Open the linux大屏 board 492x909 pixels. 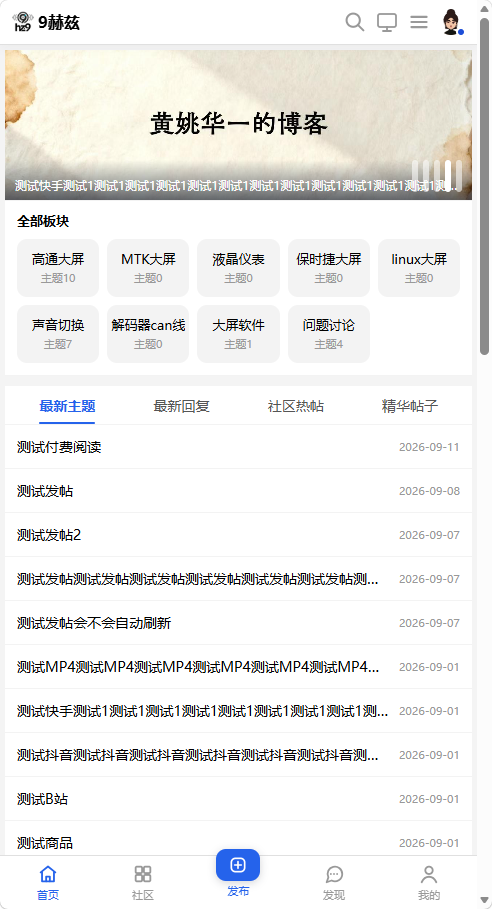(419, 268)
